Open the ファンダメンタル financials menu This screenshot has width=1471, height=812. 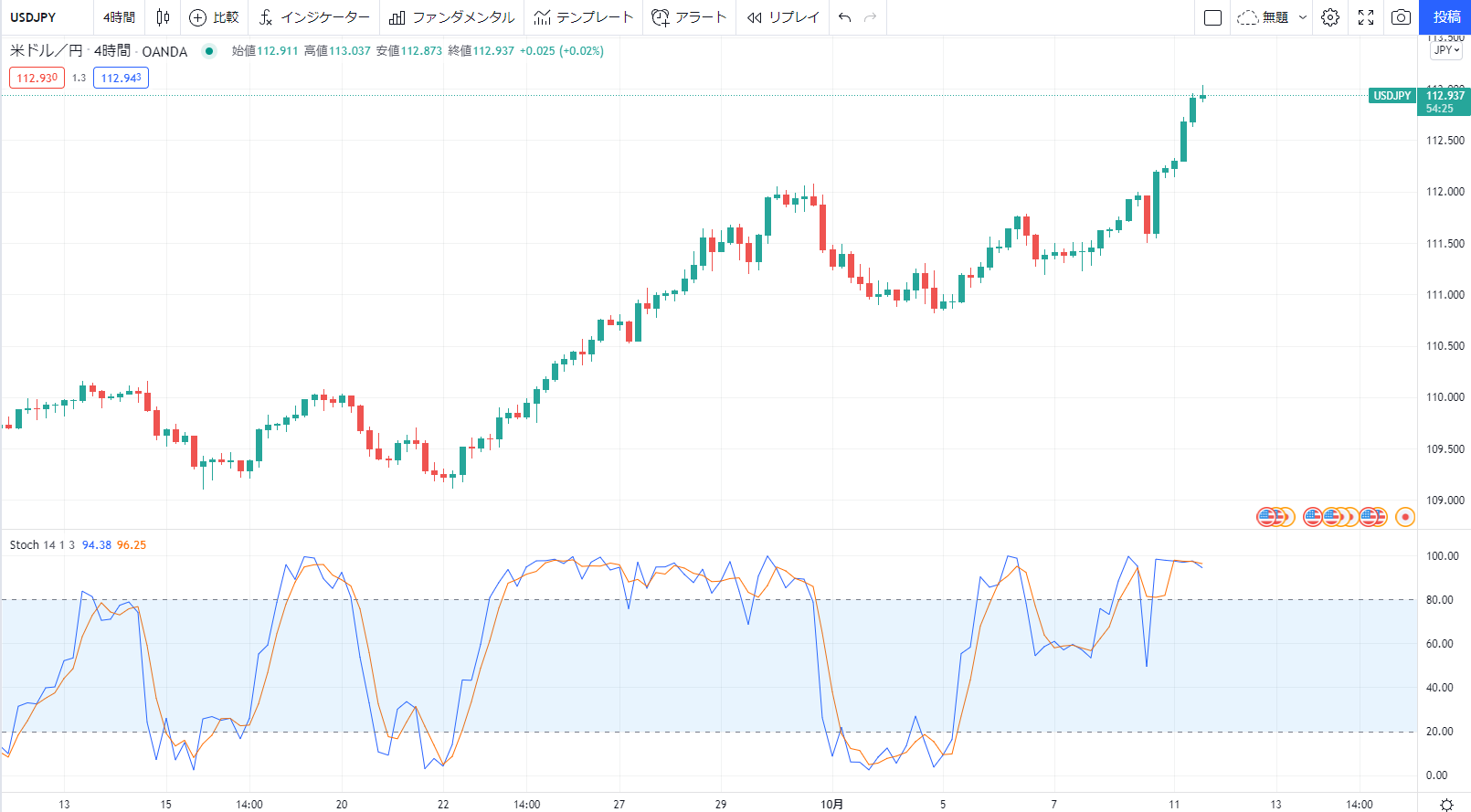(451, 17)
